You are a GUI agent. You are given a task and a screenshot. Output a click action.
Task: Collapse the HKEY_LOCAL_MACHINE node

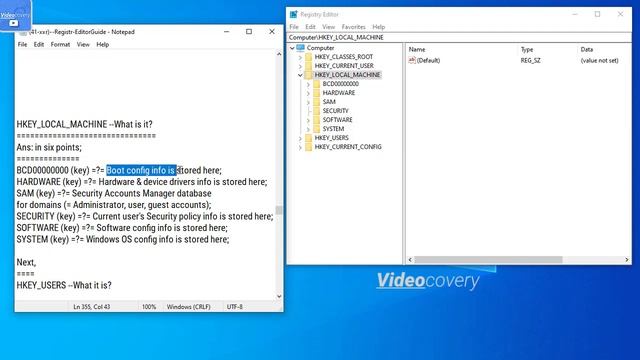tap(300, 75)
